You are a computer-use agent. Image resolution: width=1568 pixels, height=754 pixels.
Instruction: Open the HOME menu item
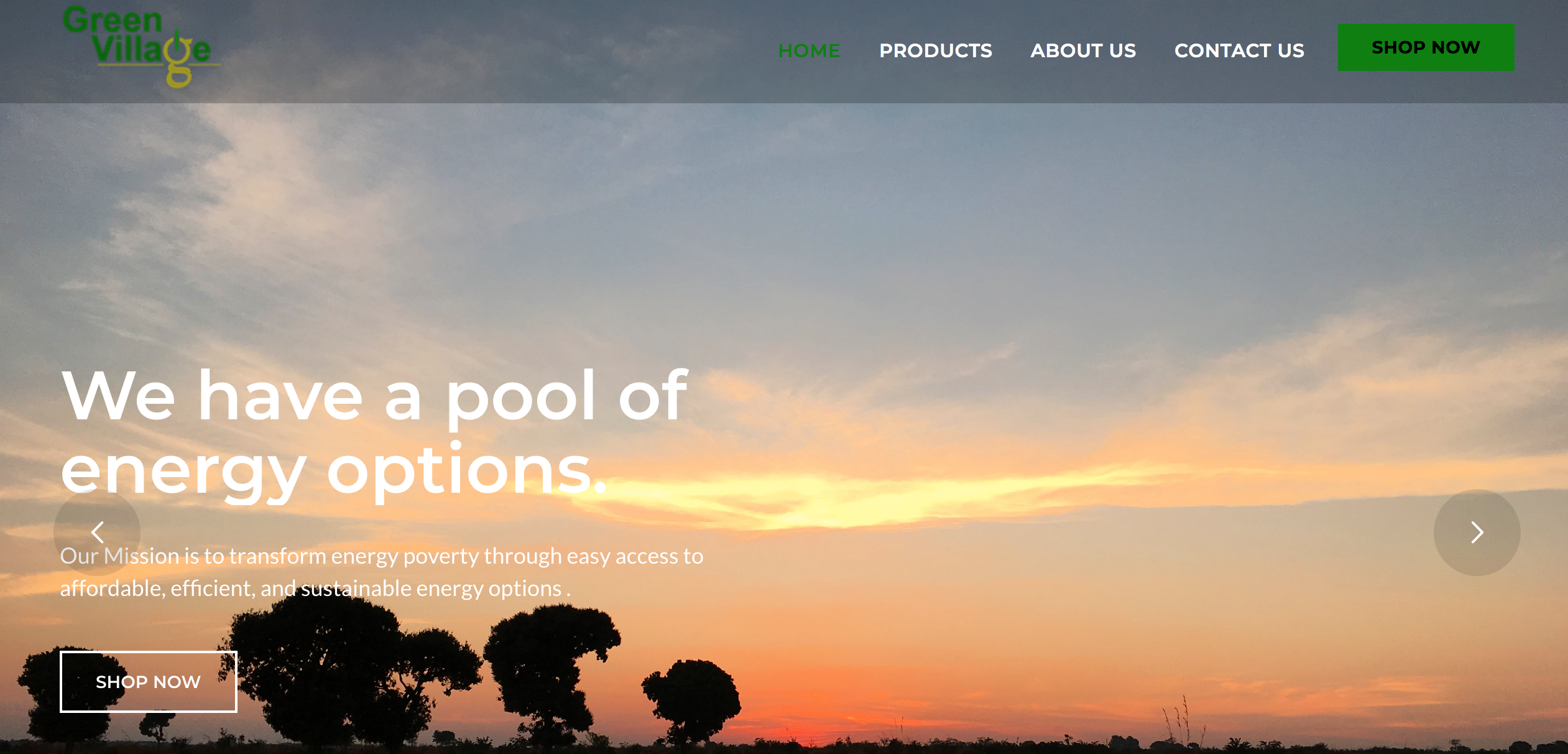coord(809,50)
